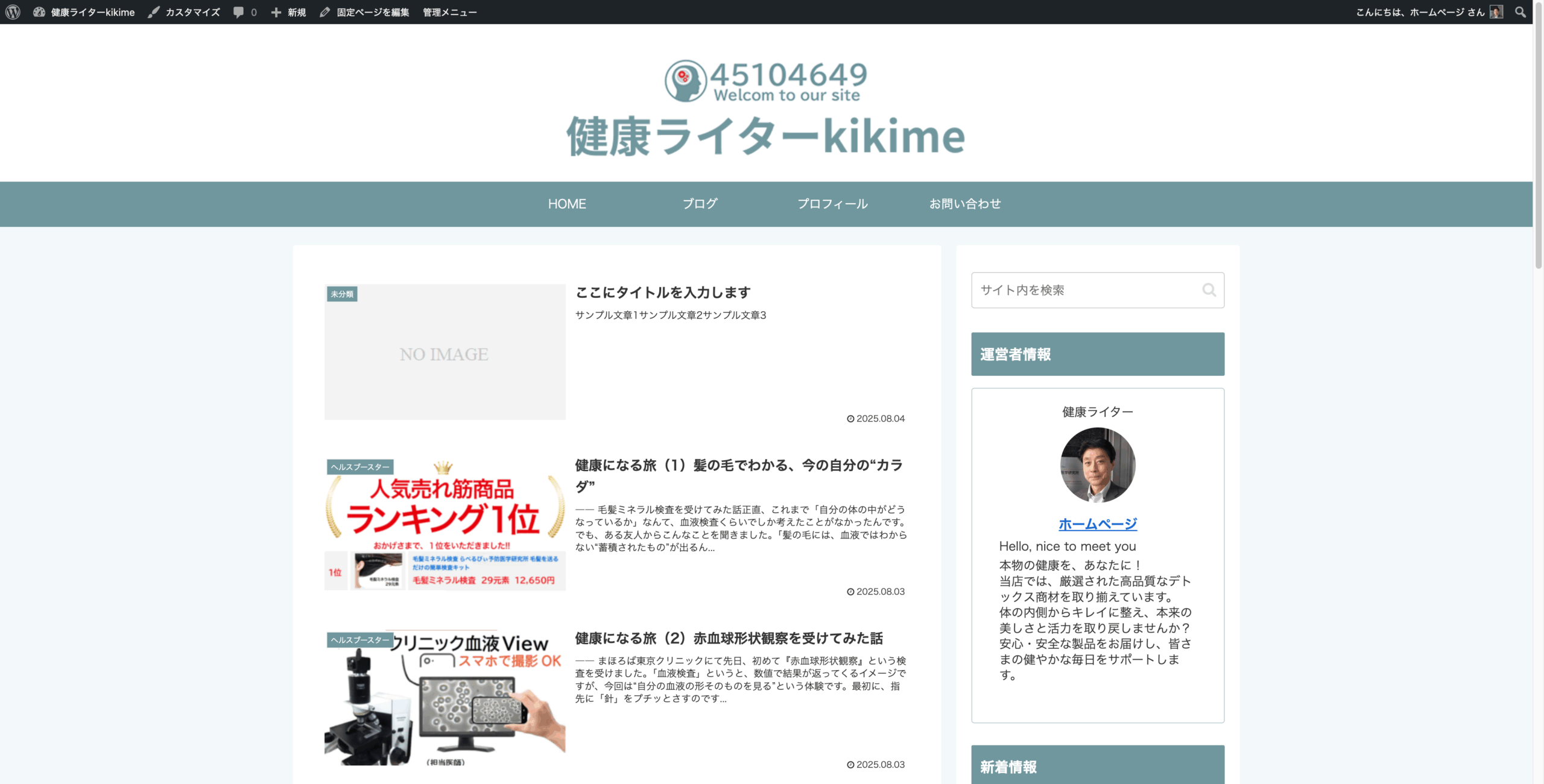Click the HOME navigation item
This screenshot has width=1544, height=784.
click(x=567, y=204)
